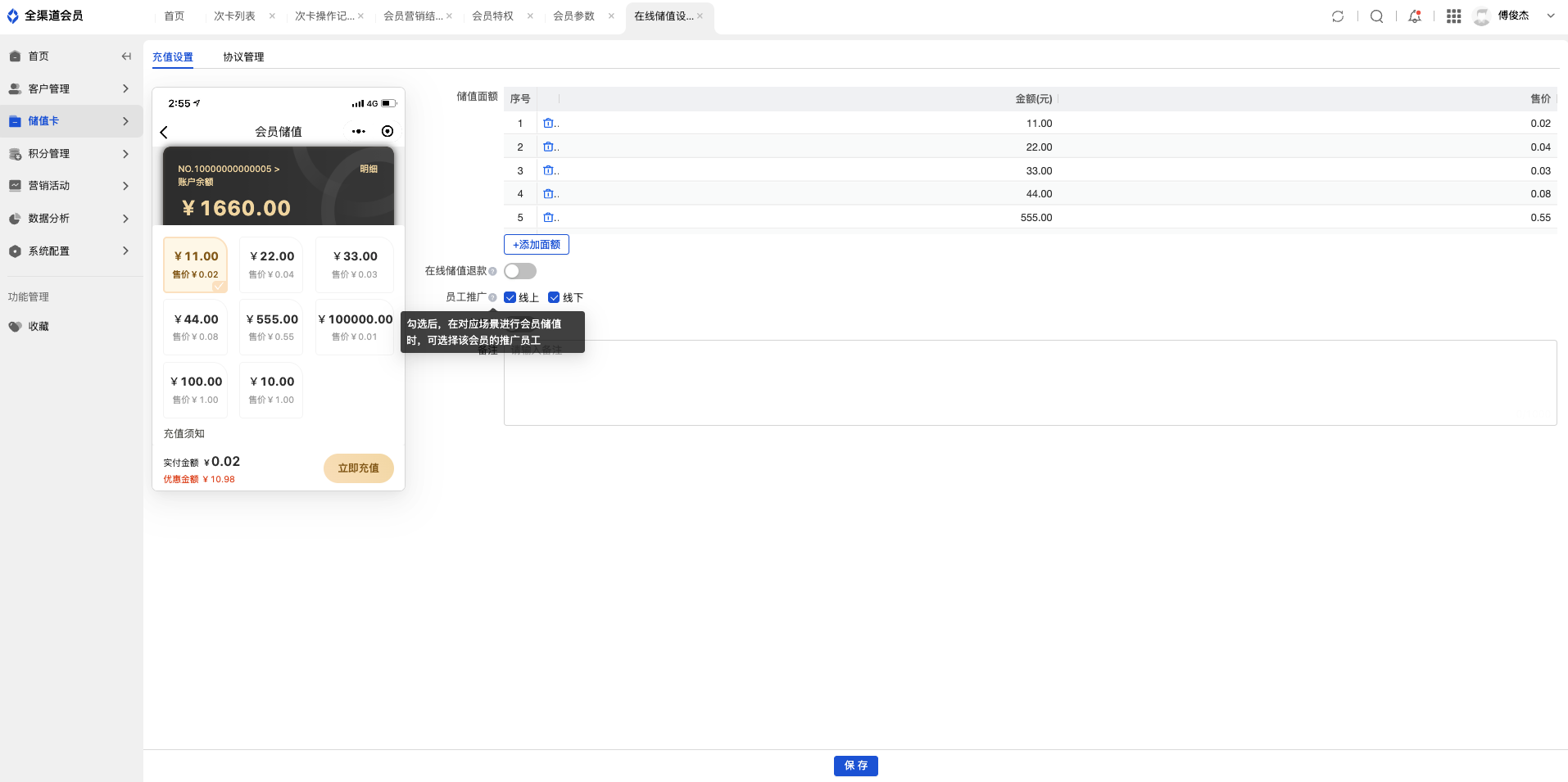Open the 会员特权 top tab
1568x782 pixels.
click(x=492, y=16)
